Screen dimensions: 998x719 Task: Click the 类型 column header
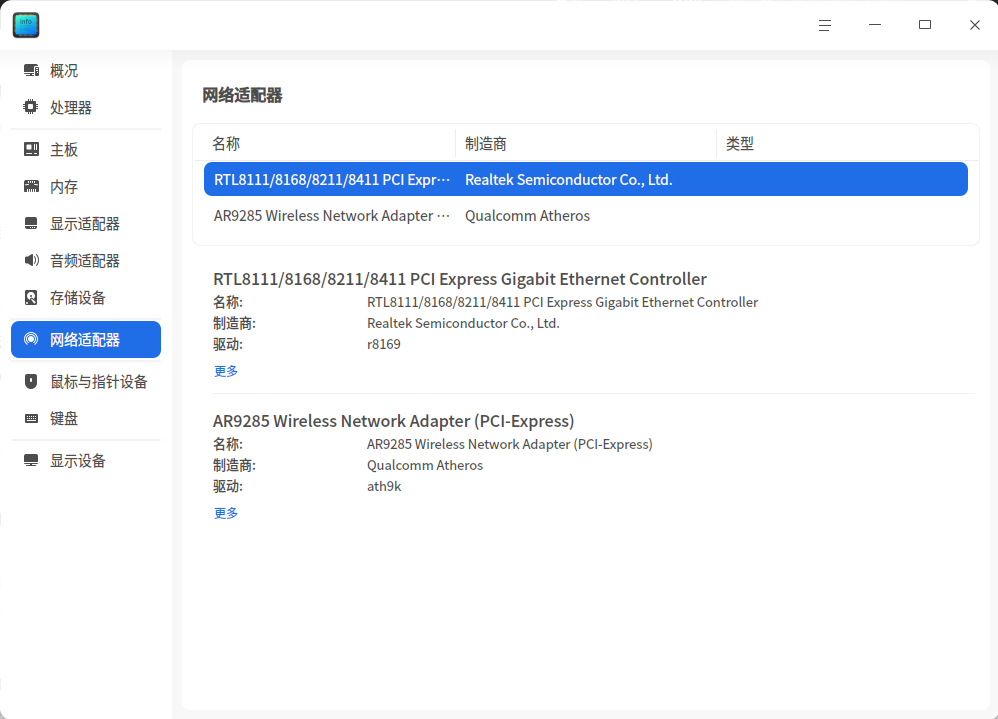tap(847, 144)
